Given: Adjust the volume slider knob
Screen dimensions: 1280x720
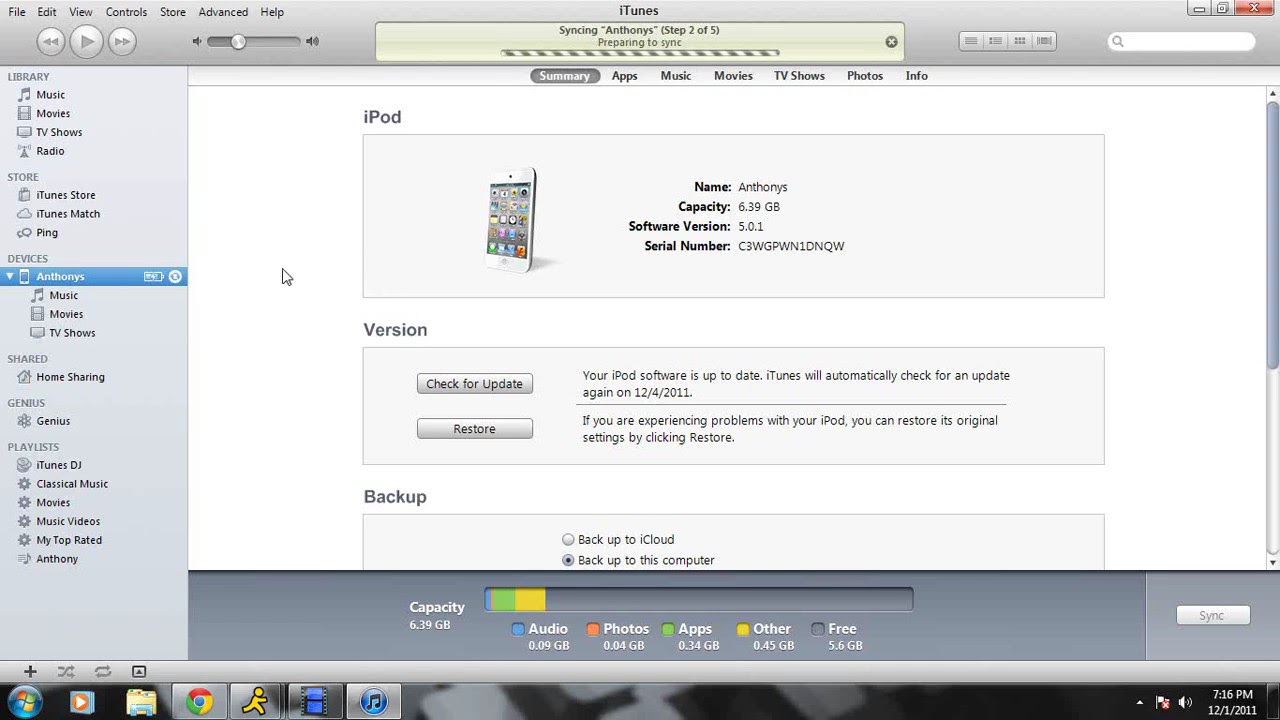Looking at the screenshot, I should tap(238, 41).
